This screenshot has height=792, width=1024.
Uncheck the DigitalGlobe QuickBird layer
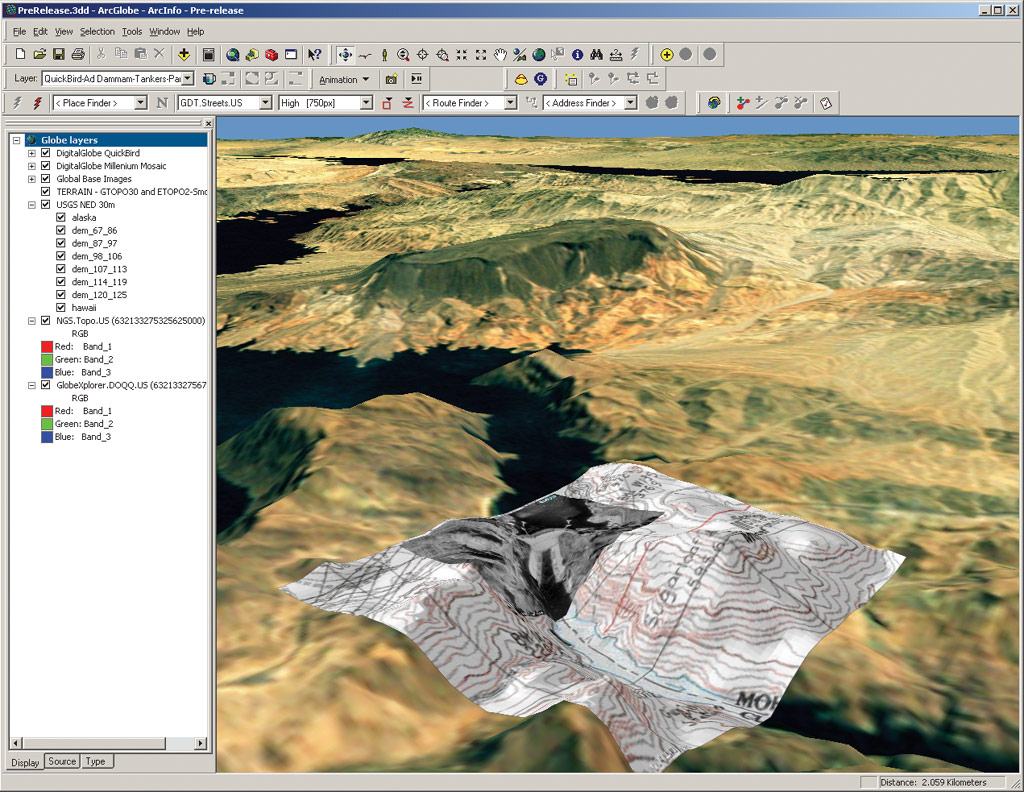click(46, 153)
